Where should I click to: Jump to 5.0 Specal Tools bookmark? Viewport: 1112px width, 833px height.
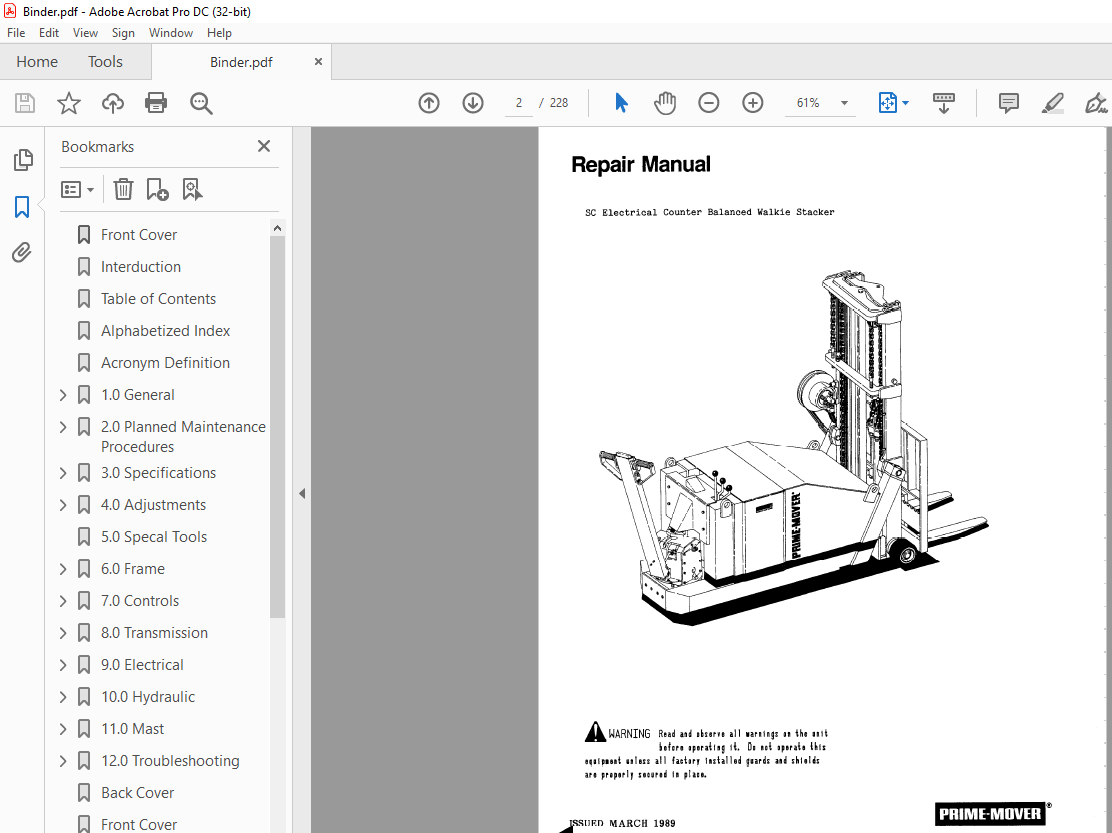pos(154,537)
